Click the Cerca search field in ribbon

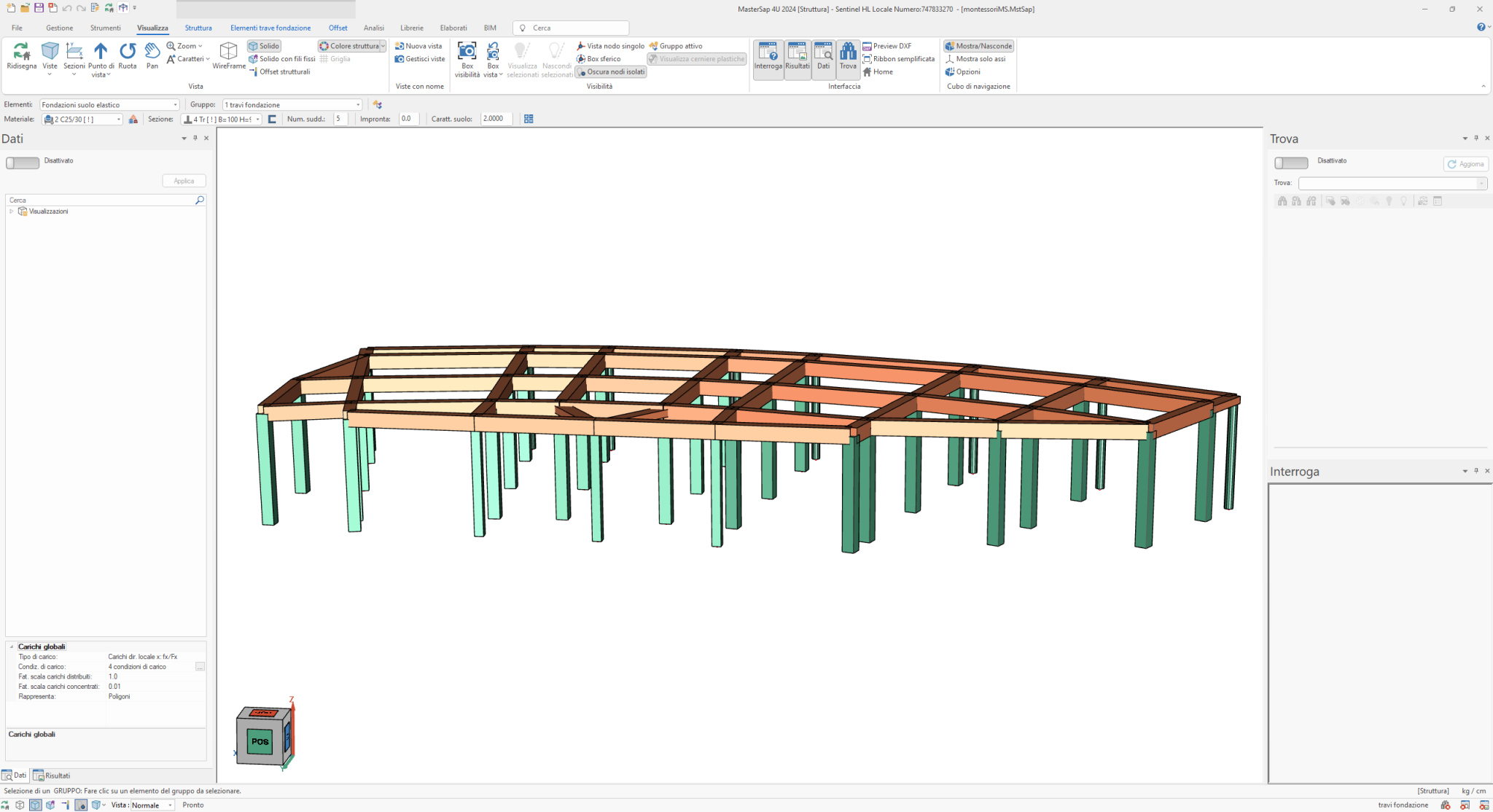(x=571, y=28)
